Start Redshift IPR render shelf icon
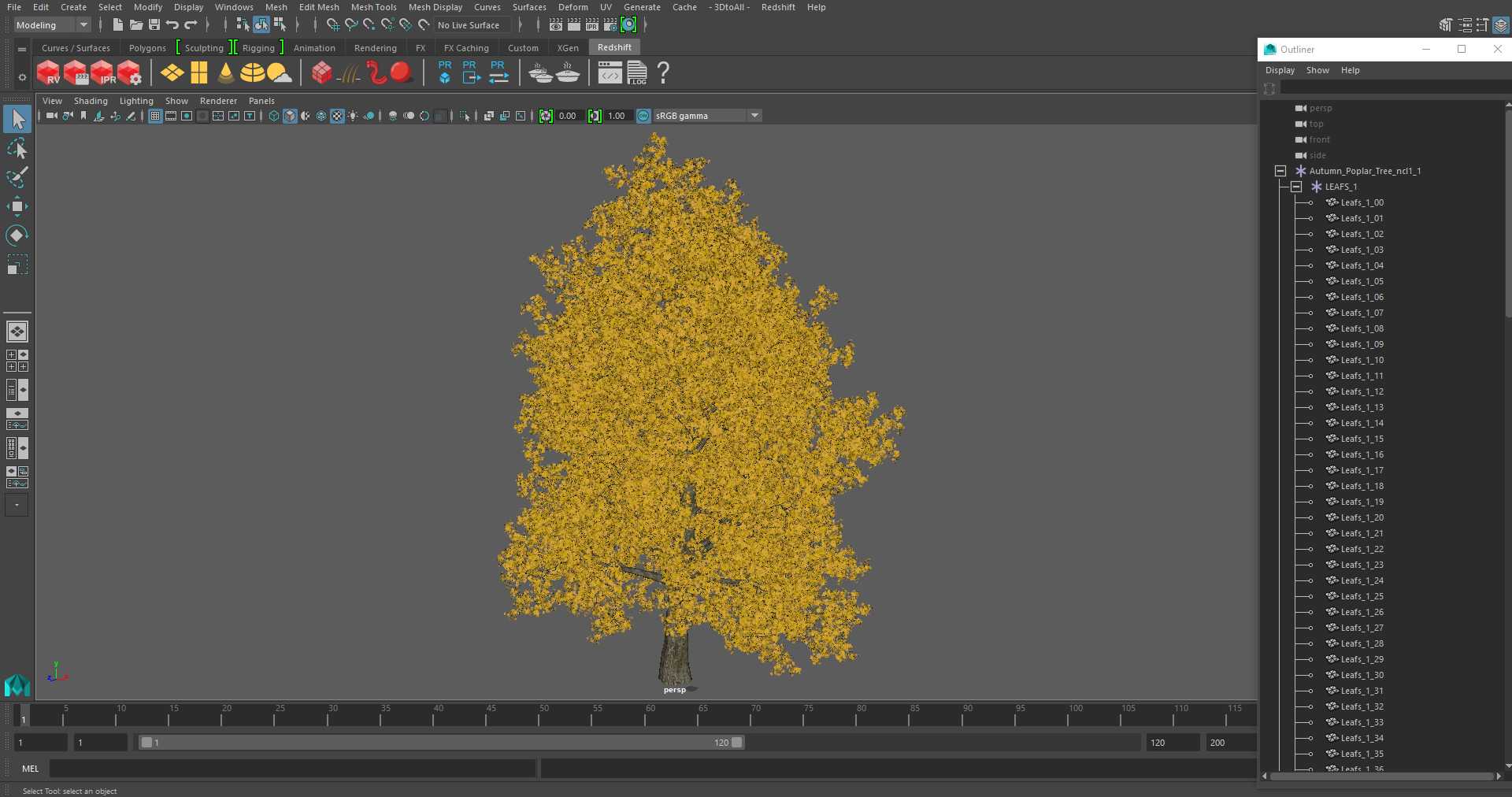Viewport: 1512px width, 797px height. tap(102, 73)
